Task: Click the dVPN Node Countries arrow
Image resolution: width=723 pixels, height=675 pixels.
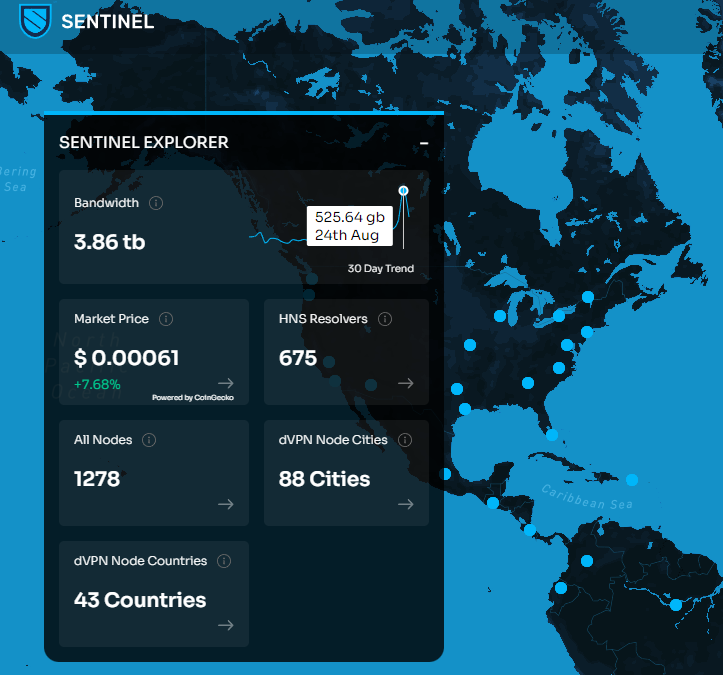Action: 225,625
